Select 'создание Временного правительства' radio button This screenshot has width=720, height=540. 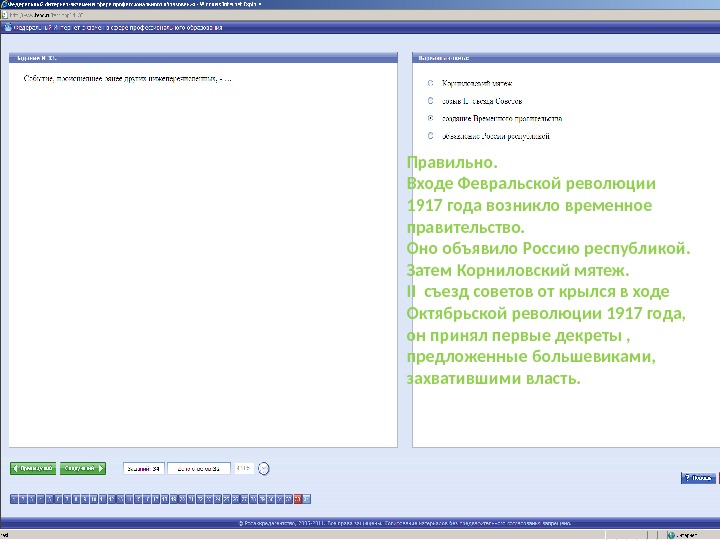click(430, 118)
